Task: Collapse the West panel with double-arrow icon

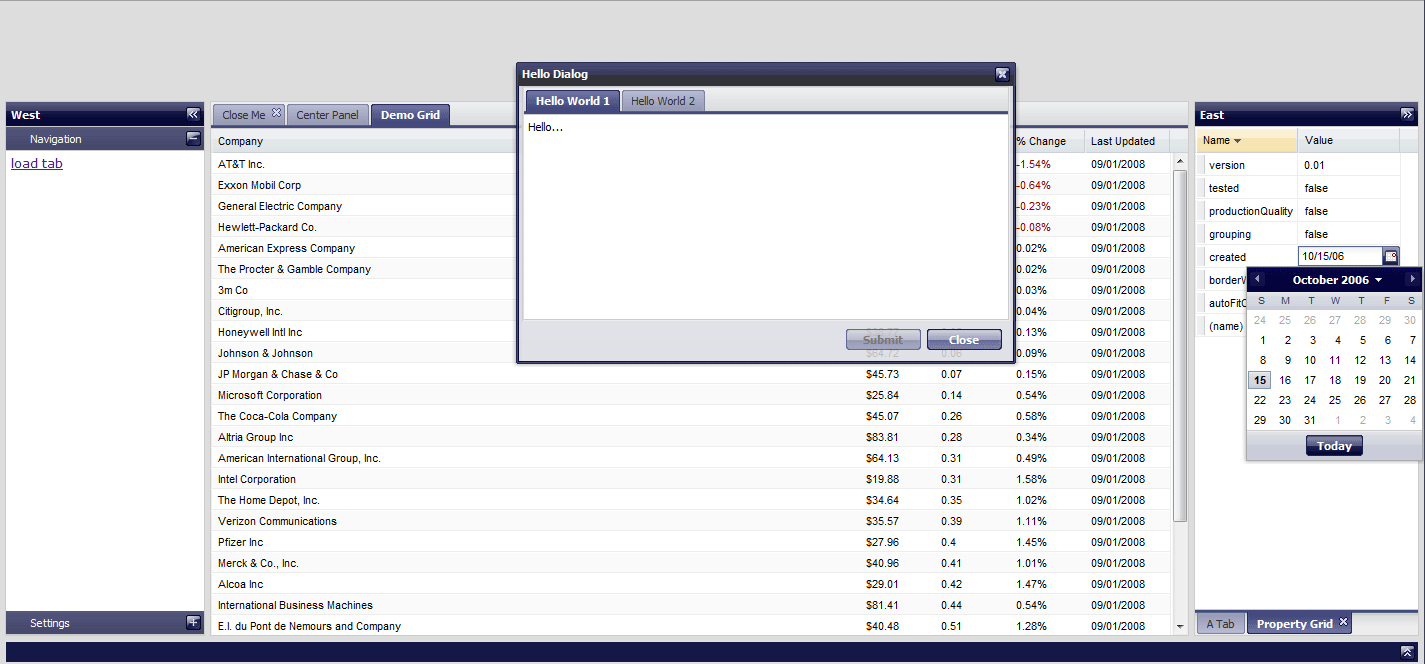Action: [x=193, y=115]
